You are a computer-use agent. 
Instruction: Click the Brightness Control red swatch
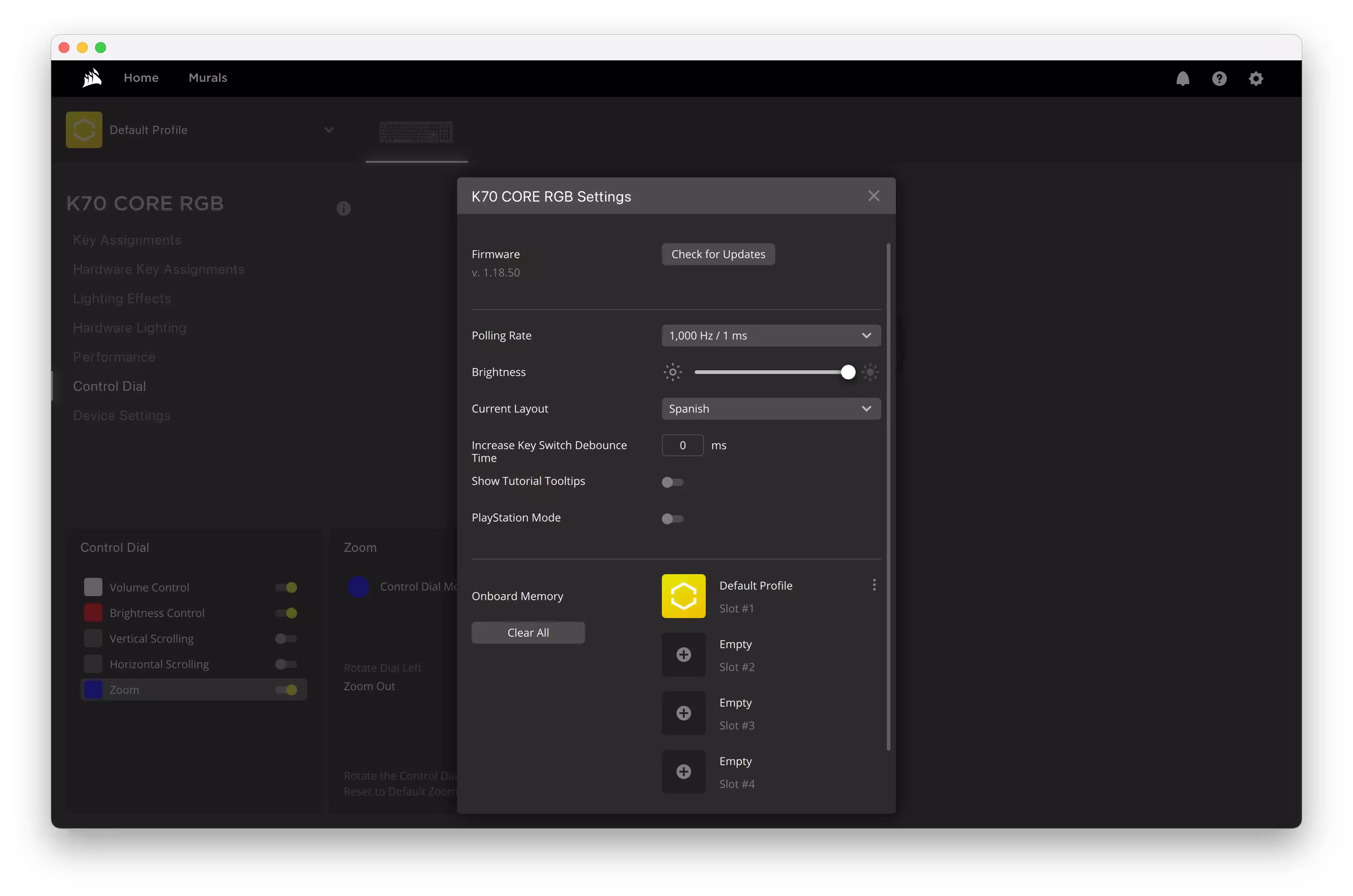point(93,613)
